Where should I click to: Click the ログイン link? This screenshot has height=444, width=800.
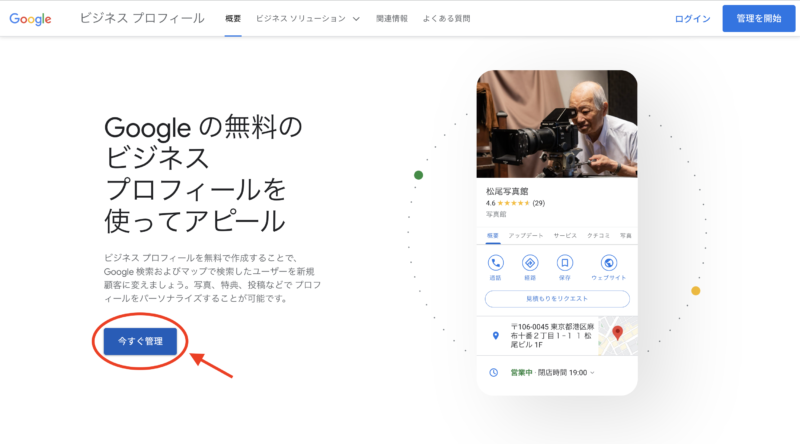(692, 19)
